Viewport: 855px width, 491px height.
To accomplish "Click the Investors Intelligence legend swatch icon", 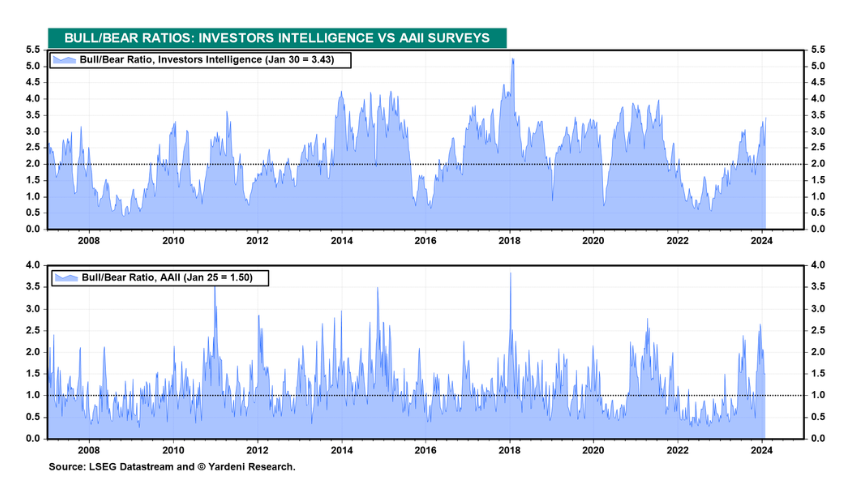I will 64,59.
